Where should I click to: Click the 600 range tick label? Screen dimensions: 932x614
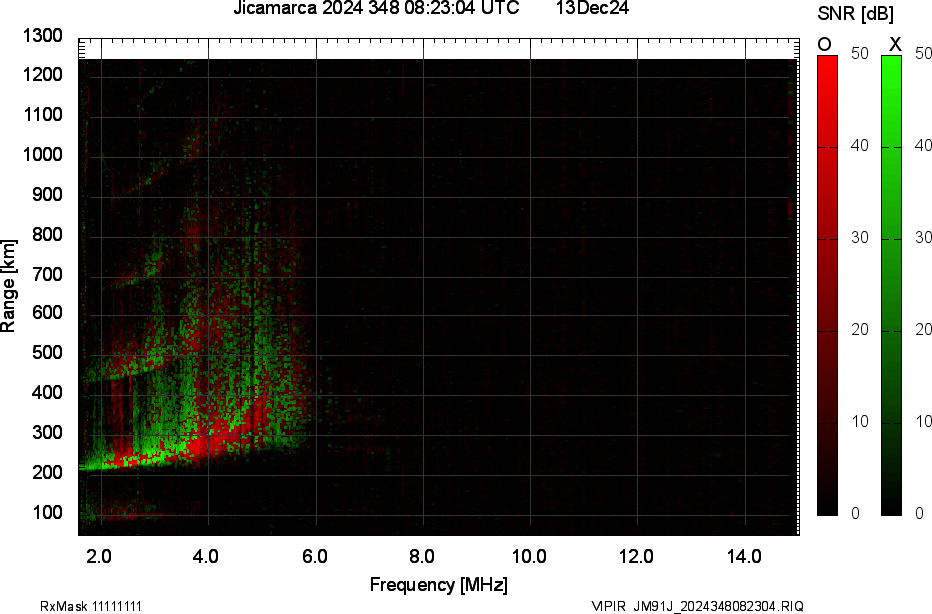[47, 313]
